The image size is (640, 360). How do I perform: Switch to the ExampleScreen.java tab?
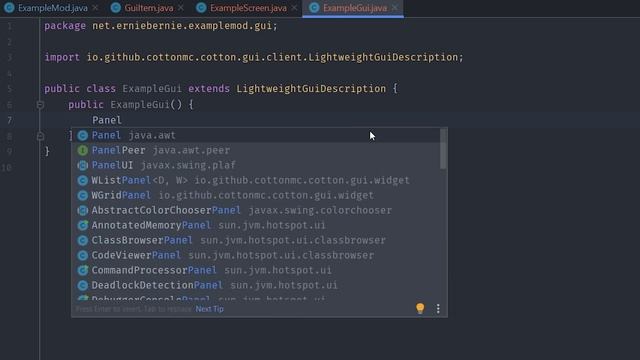coord(248,8)
